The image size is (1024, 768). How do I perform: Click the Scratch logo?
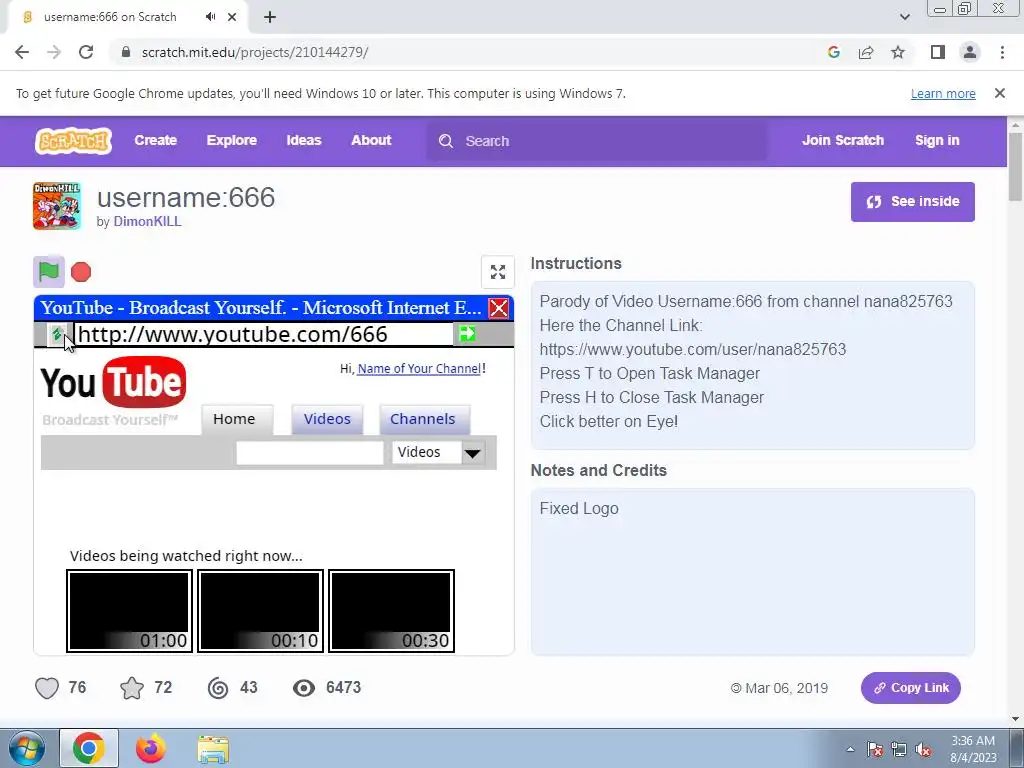tap(73, 141)
